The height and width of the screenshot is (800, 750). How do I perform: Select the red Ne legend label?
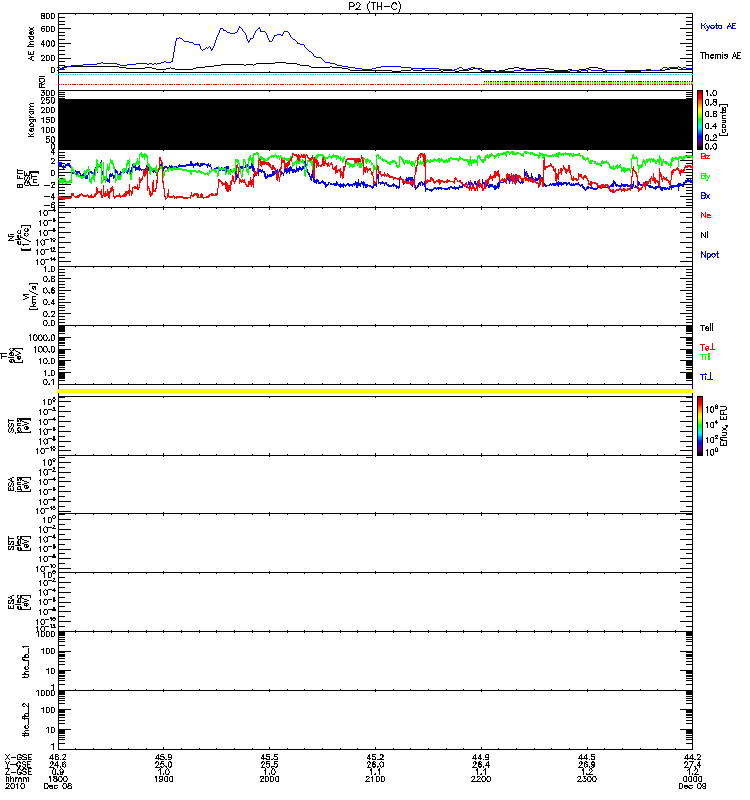706,215
